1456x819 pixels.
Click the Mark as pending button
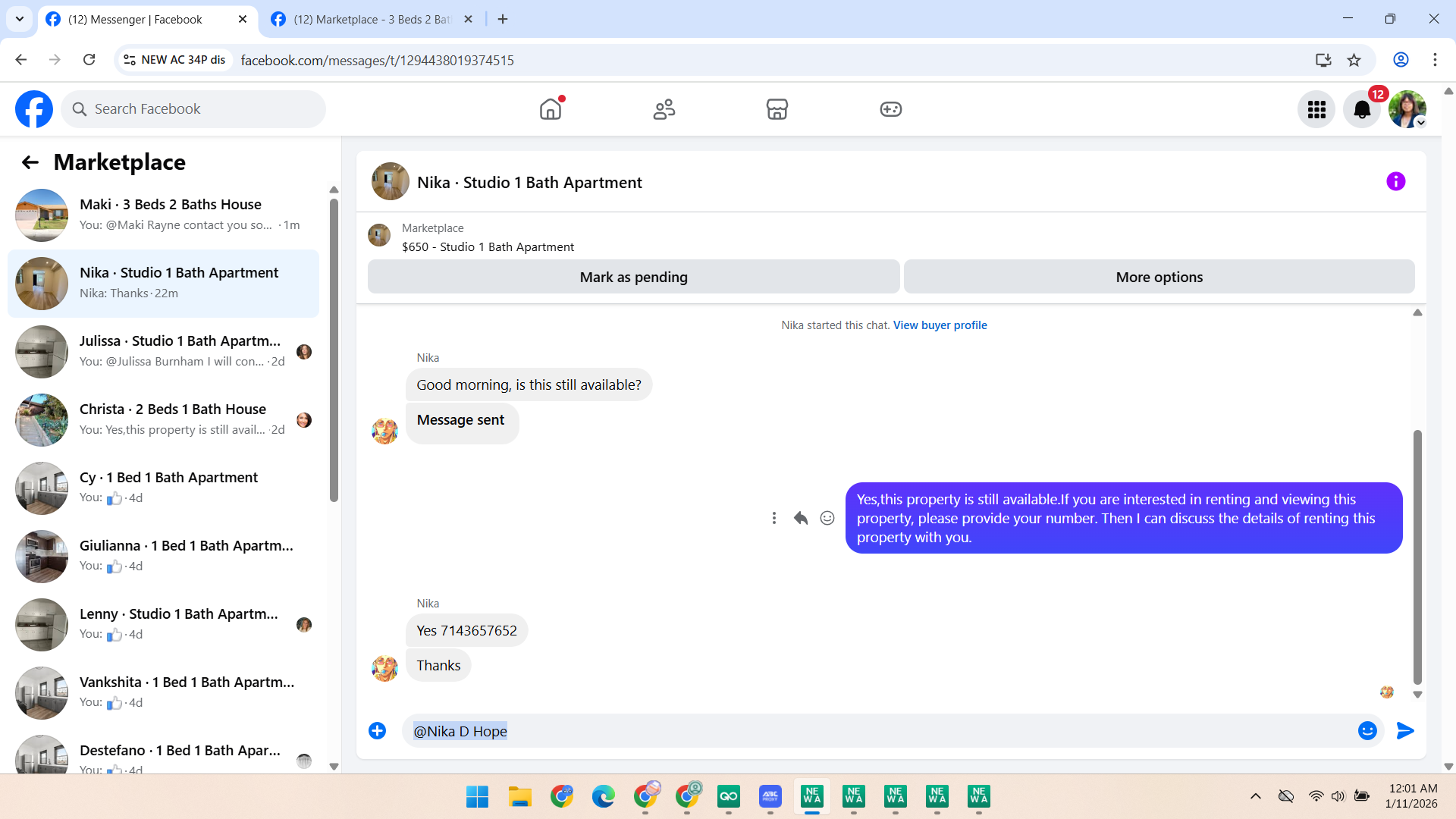tap(633, 277)
